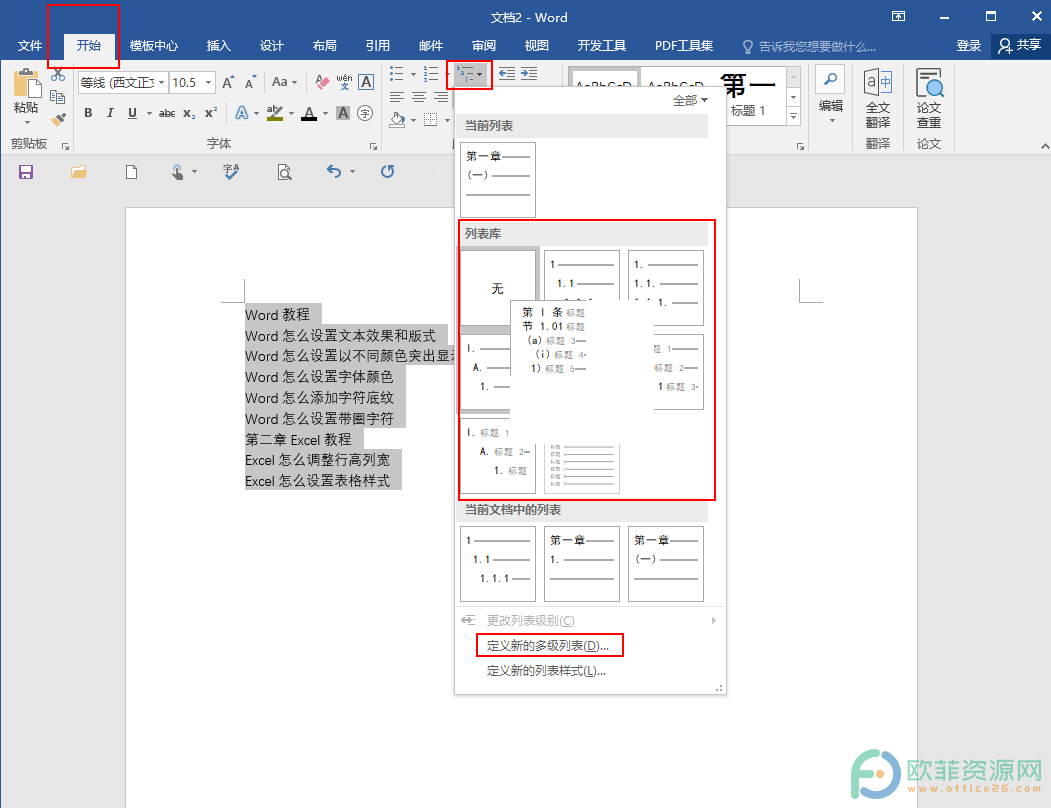Image resolution: width=1051 pixels, height=808 pixels.
Task: Increase font size with grow icon
Action: [228, 82]
